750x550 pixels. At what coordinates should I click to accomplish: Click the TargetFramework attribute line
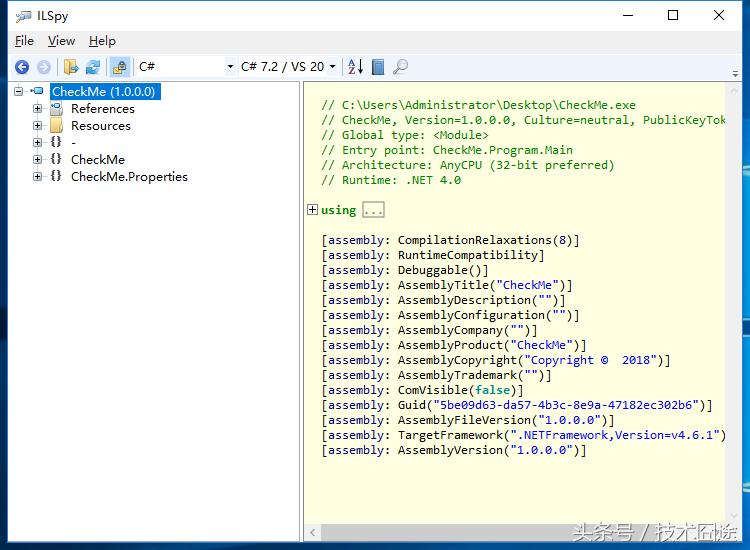pyautogui.click(x=524, y=435)
